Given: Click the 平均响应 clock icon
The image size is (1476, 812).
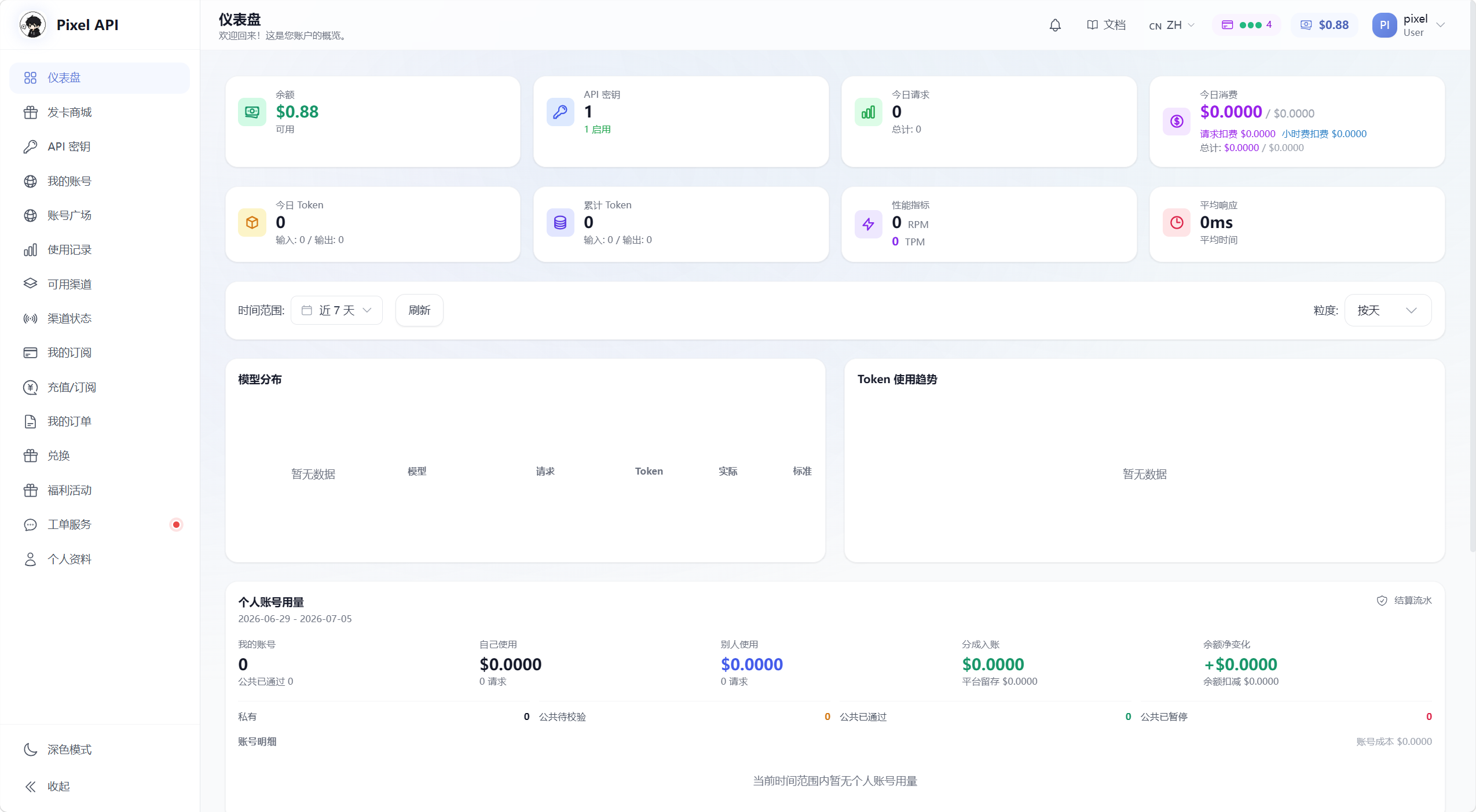Looking at the screenshot, I should [1176, 222].
